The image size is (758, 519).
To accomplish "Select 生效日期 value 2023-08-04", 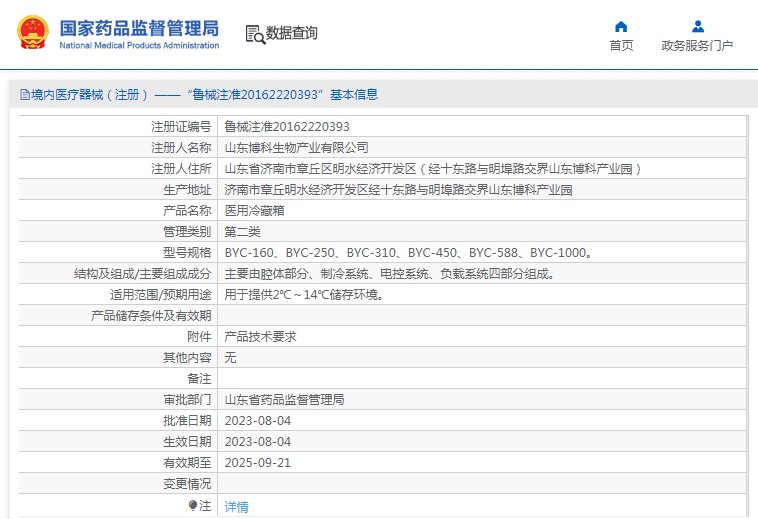I will tap(258, 442).
